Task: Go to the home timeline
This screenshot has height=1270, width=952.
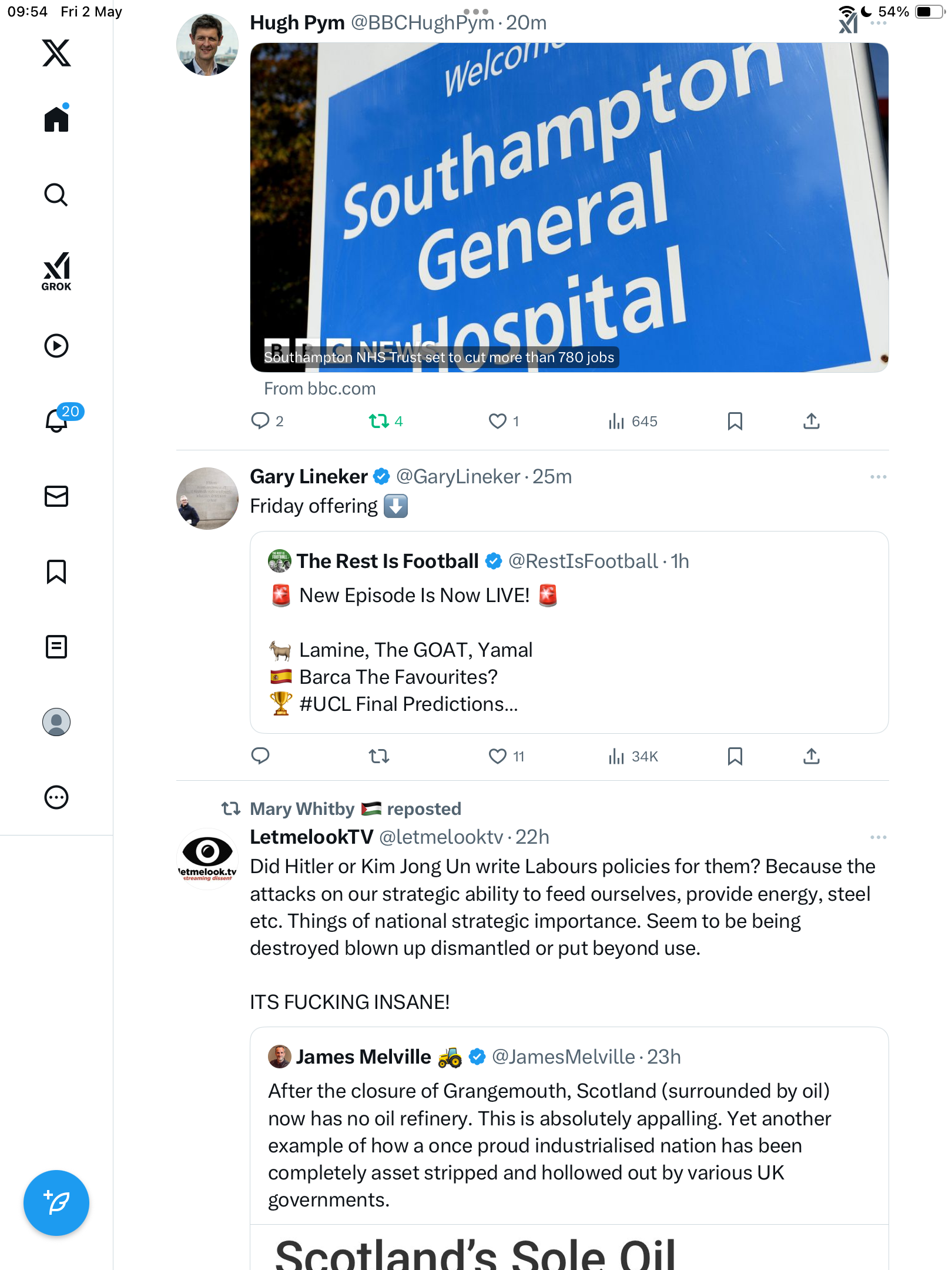Action: [x=56, y=119]
